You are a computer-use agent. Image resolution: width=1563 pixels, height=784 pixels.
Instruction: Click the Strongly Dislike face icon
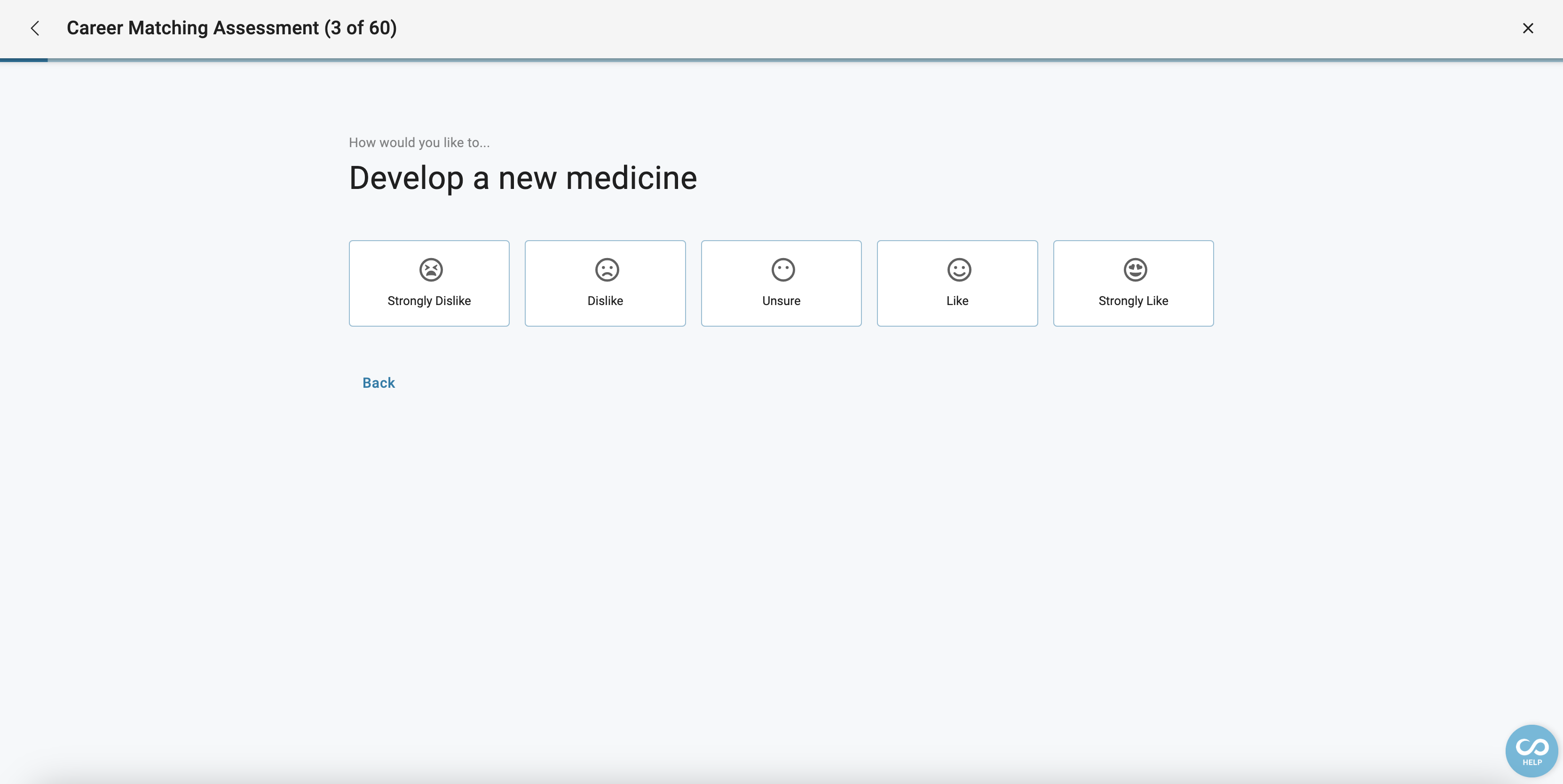click(431, 270)
